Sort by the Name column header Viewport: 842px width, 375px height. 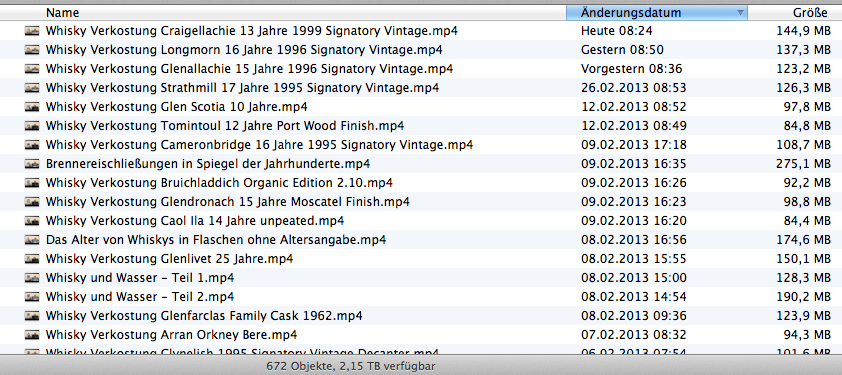pos(283,12)
